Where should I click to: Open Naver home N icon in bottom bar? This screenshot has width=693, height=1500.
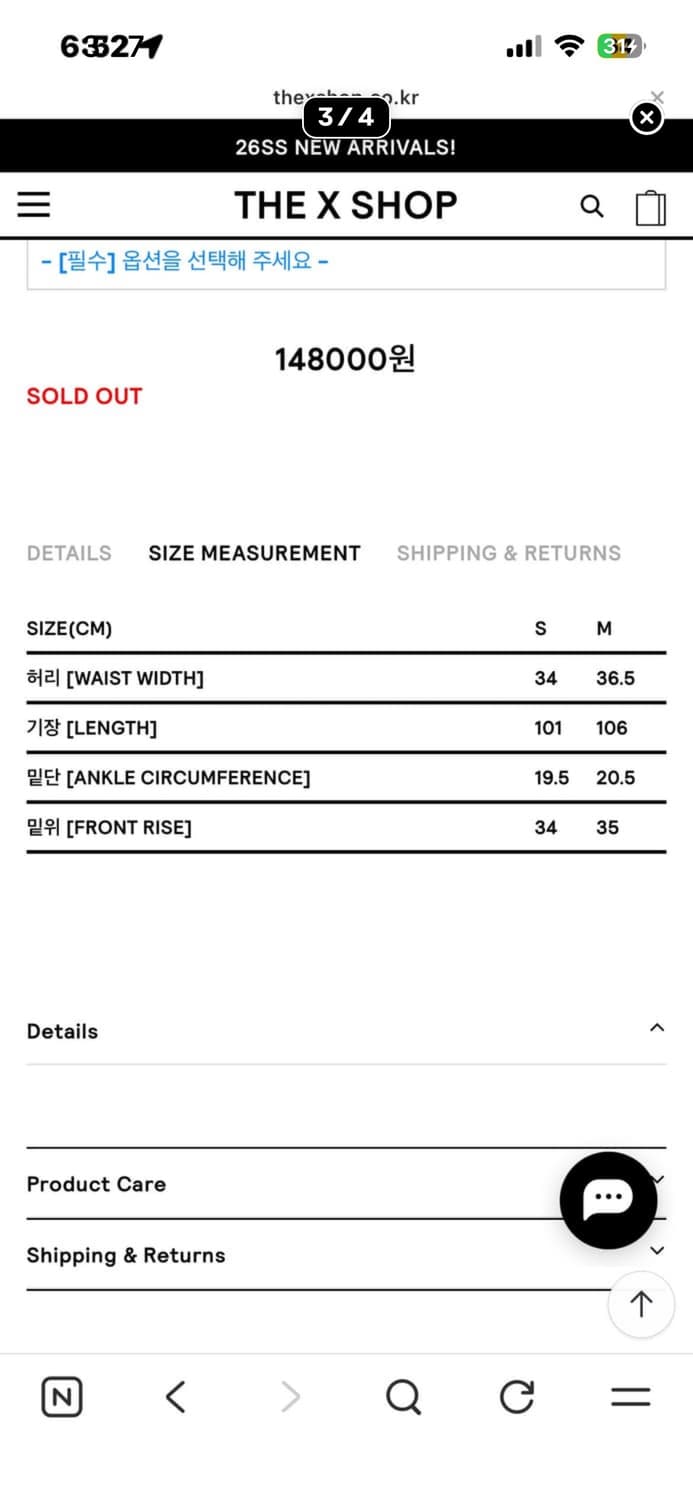point(62,1397)
